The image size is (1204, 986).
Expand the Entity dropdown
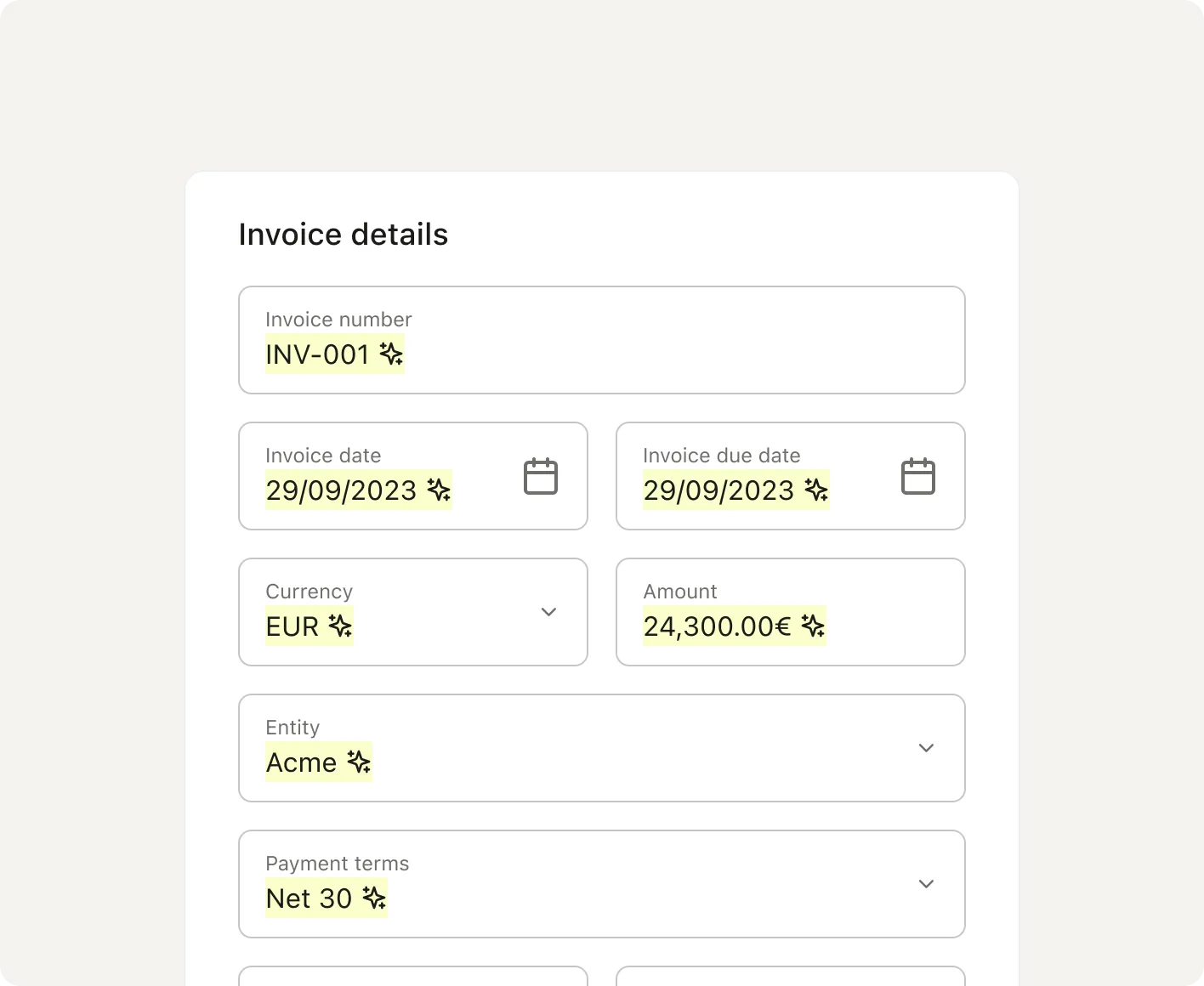tap(926, 748)
